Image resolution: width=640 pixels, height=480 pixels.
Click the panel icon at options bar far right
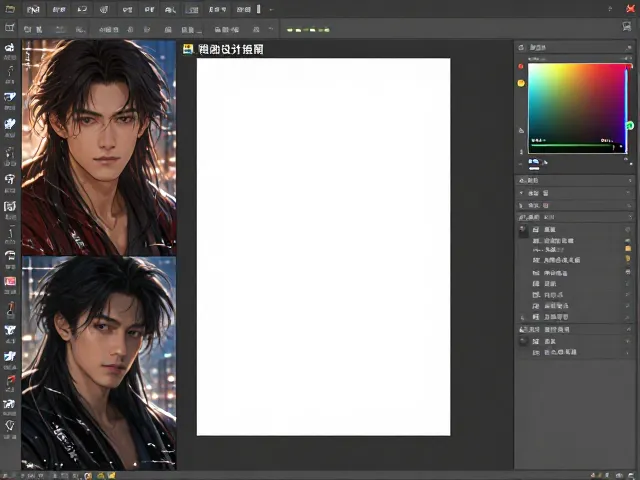click(x=627, y=27)
